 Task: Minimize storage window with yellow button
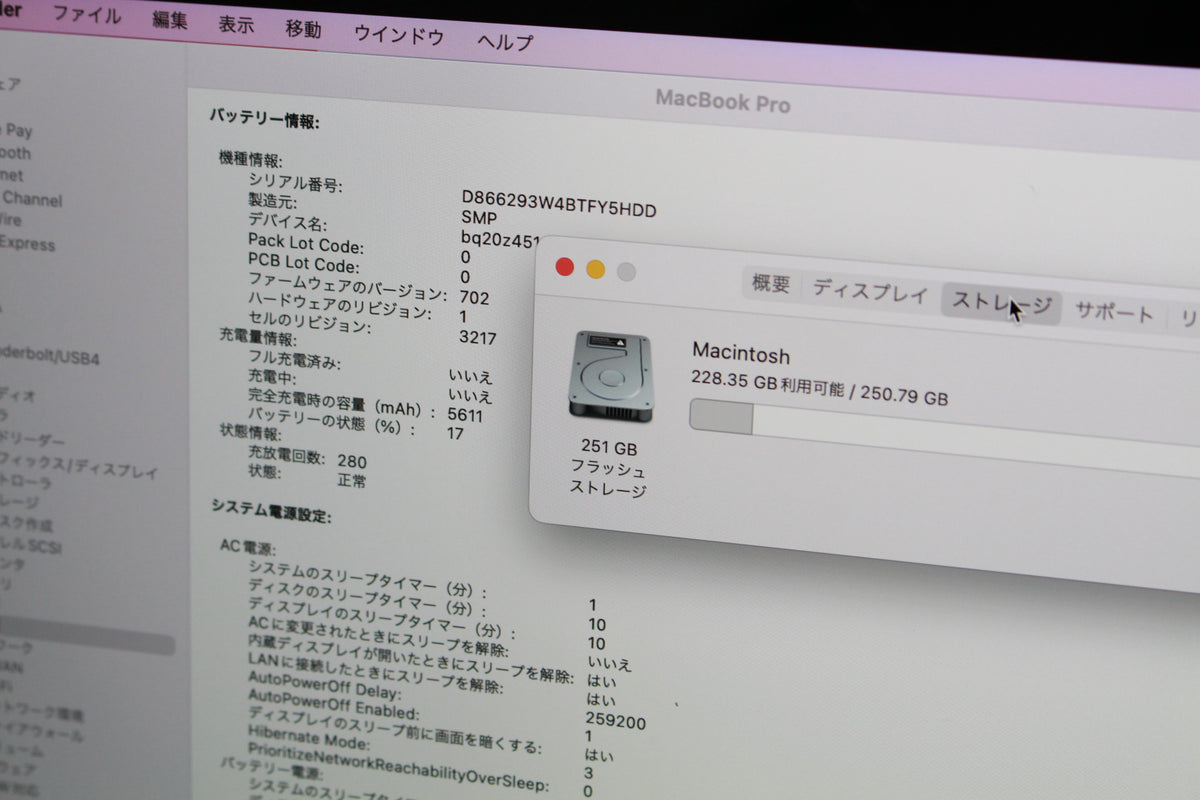[x=595, y=269]
